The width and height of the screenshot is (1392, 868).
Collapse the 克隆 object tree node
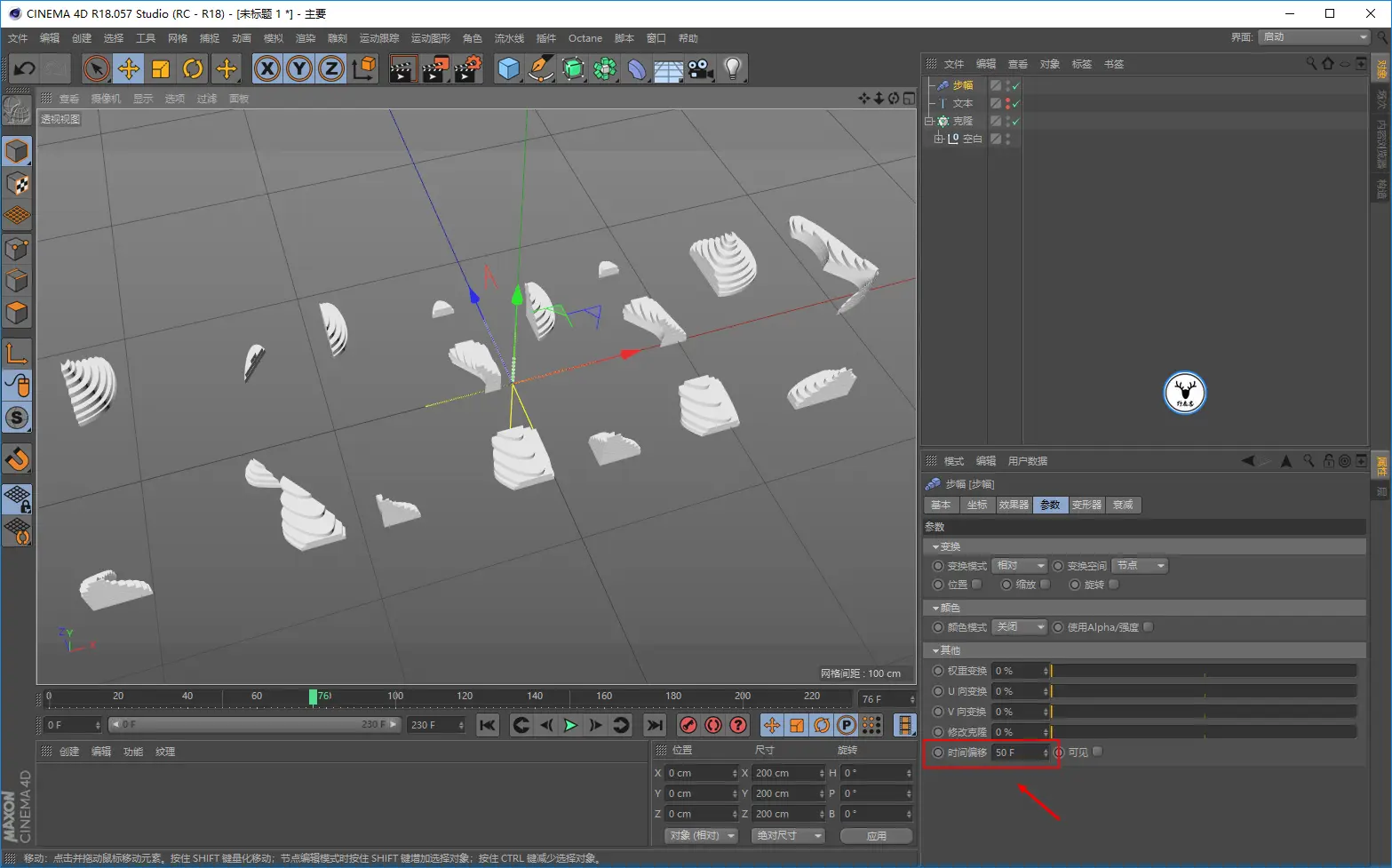pyautogui.click(x=929, y=121)
